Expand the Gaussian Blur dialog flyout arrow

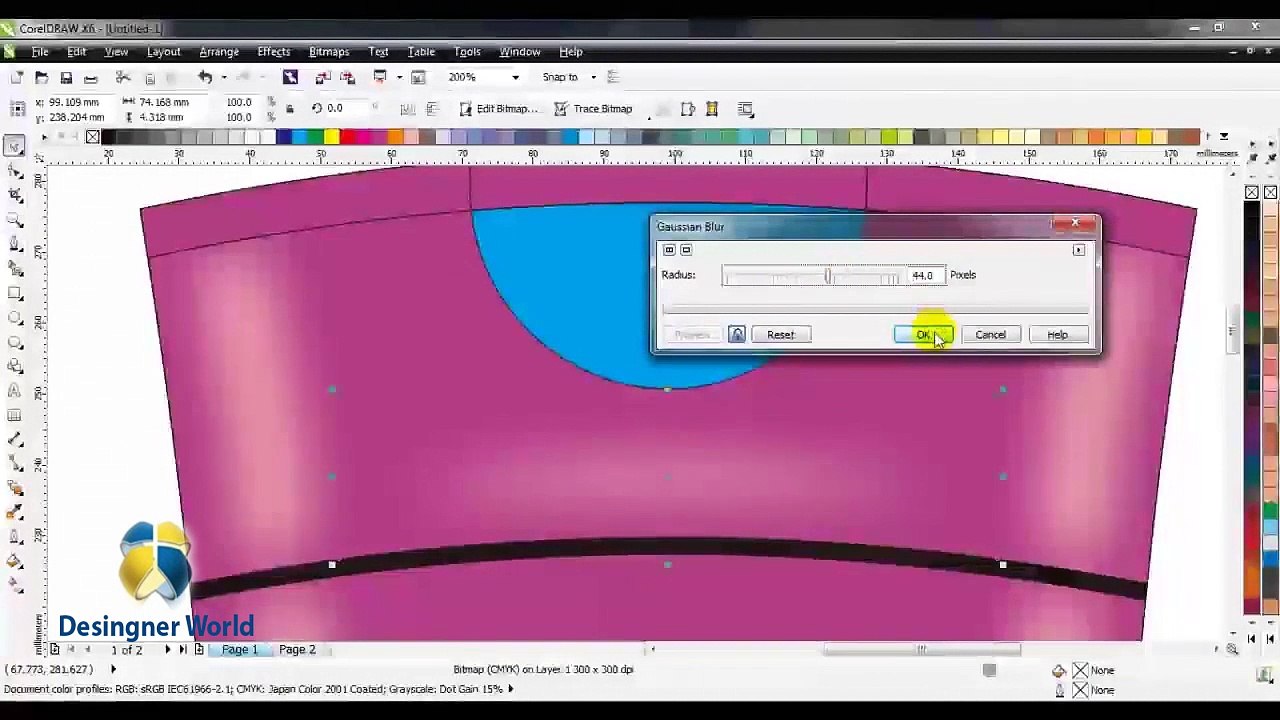coord(1078,250)
